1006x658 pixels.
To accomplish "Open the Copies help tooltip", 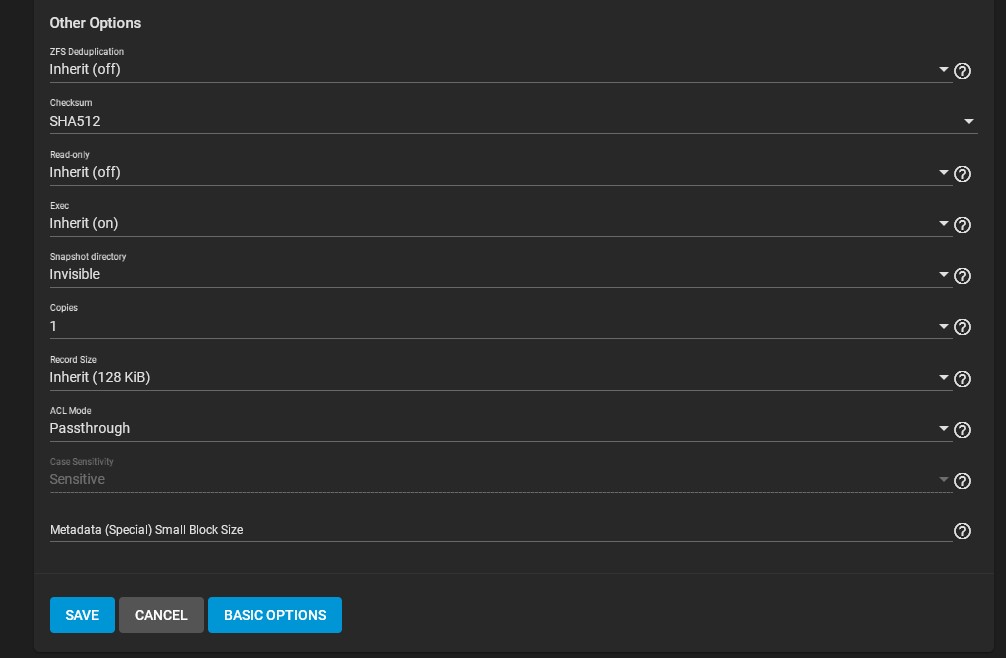I will point(962,327).
